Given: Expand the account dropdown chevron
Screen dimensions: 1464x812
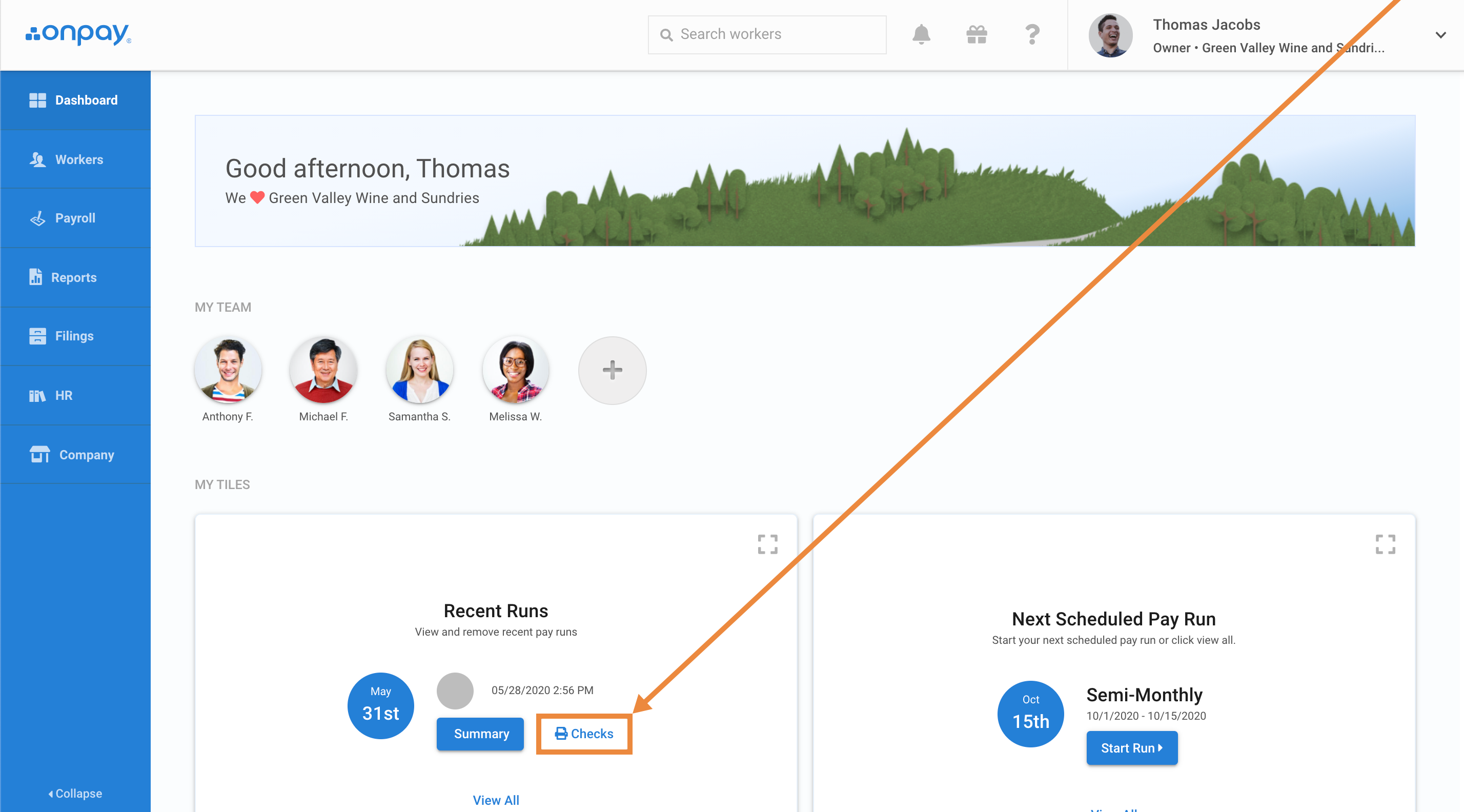Looking at the screenshot, I should (1440, 35).
